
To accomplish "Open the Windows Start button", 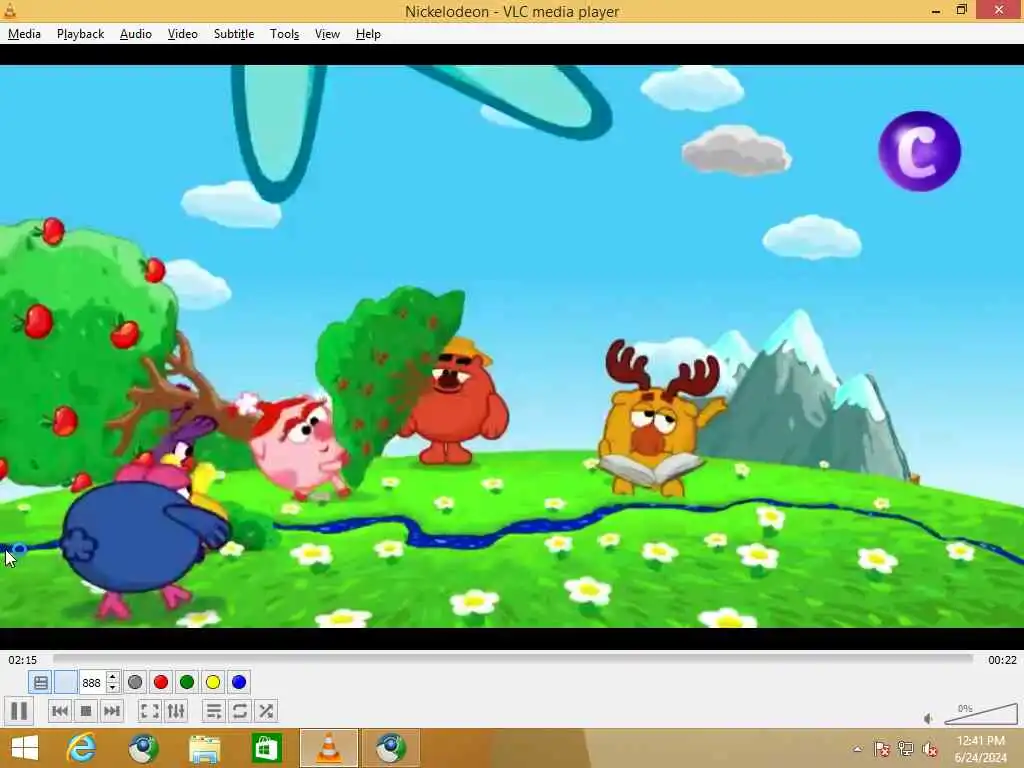I will [x=25, y=748].
